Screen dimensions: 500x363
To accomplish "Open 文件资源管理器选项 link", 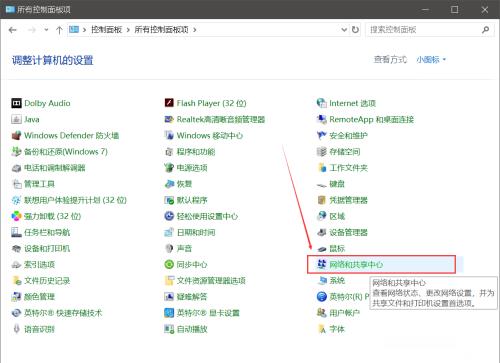I will (x=211, y=281).
